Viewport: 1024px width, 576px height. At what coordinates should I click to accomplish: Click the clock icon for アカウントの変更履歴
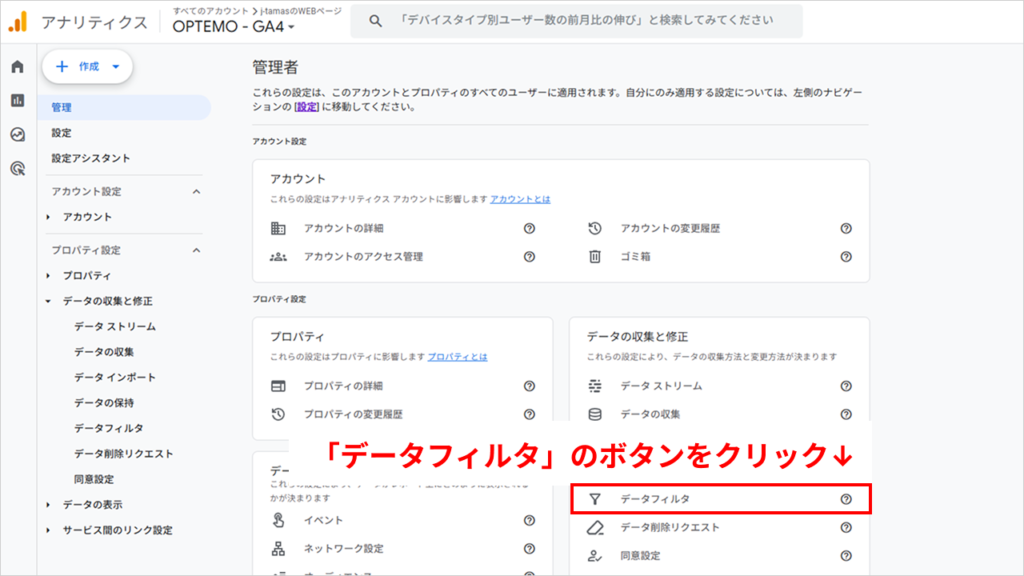[596, 227]
